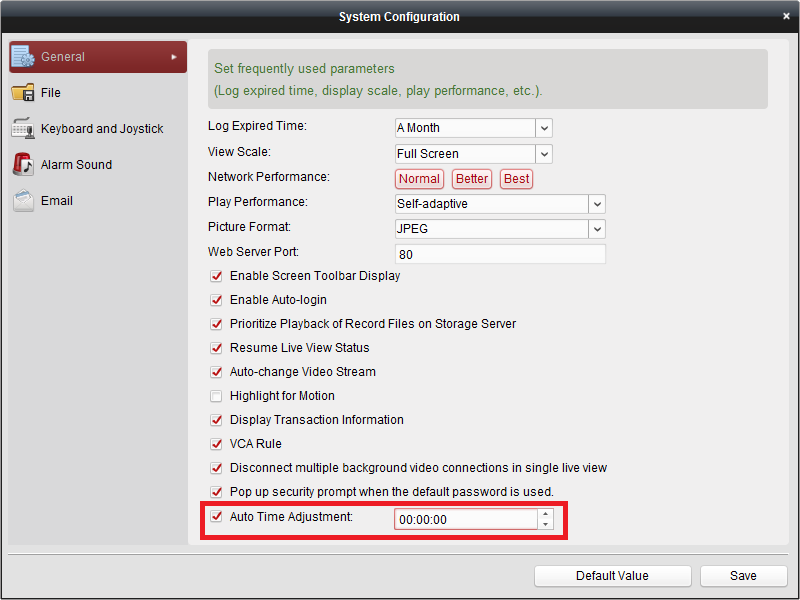Expand the View Scale dropdown

click(544, 154)
